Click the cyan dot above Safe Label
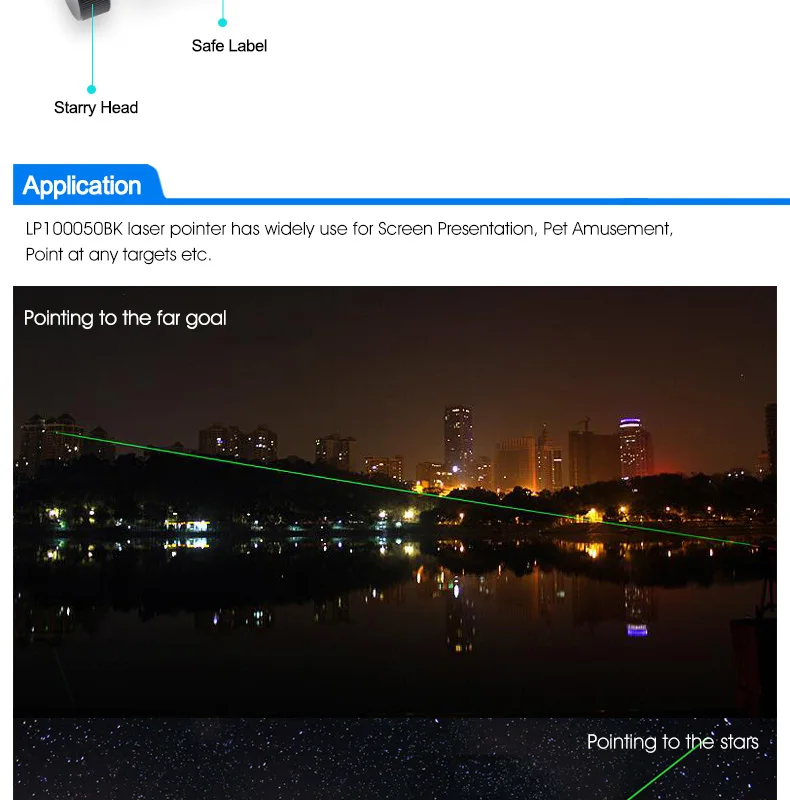790x800 pixels. (223, 22)
